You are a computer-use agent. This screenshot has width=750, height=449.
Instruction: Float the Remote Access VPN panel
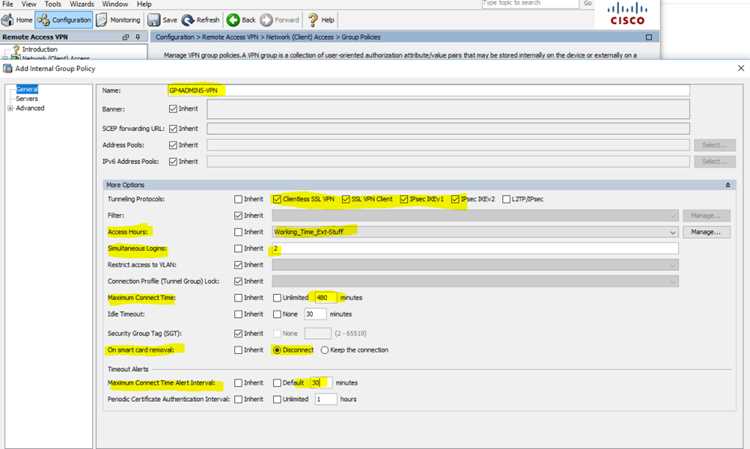[x=126, y=37]
